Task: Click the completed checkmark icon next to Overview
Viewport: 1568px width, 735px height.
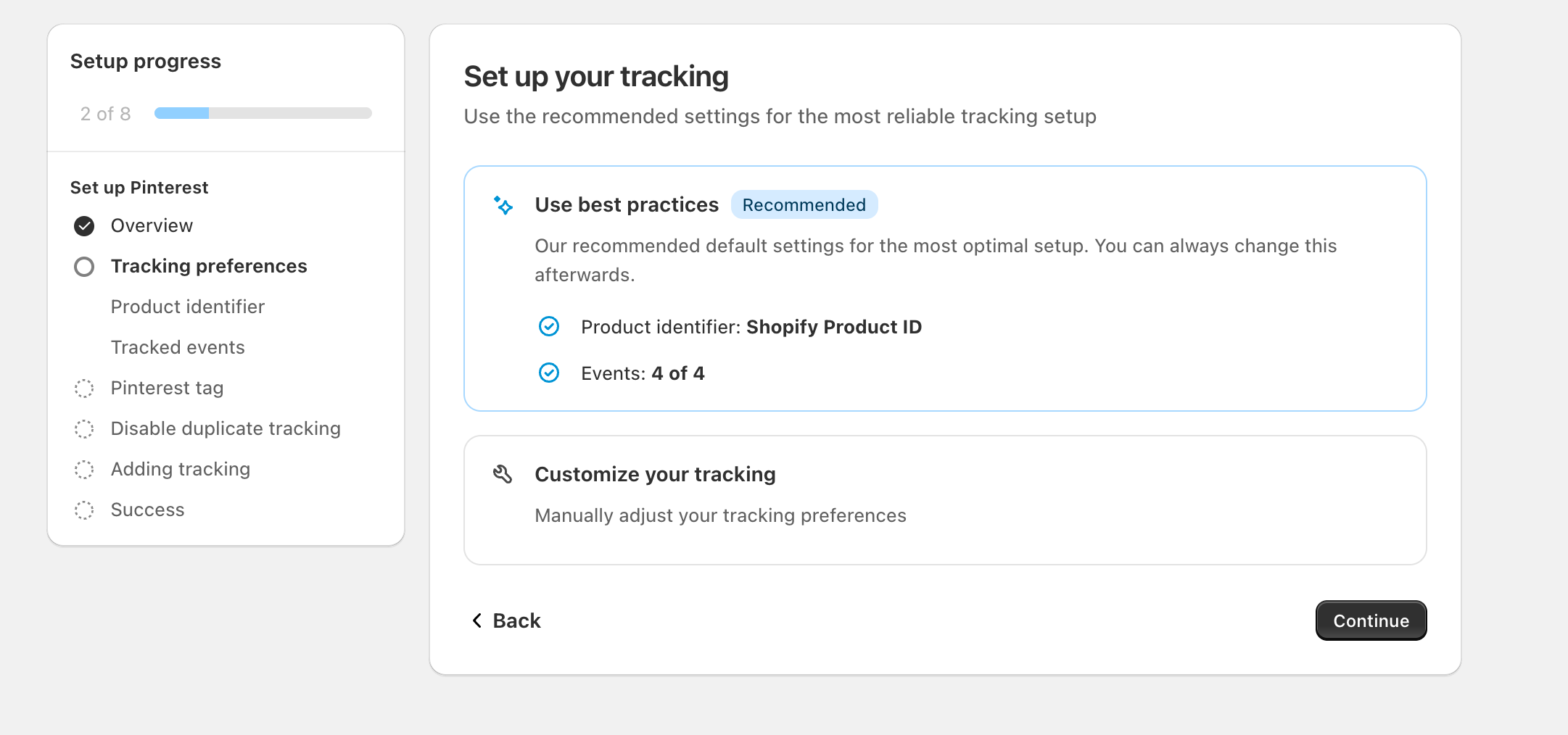Action: click(84, 226)
